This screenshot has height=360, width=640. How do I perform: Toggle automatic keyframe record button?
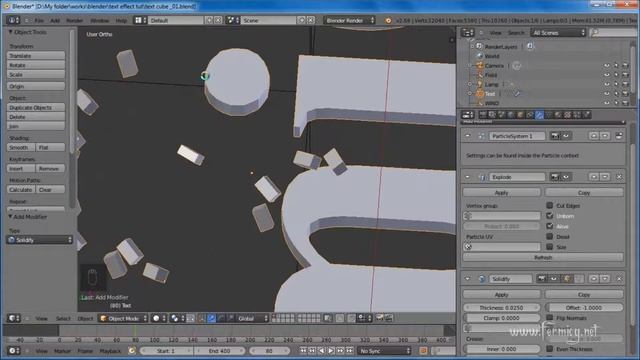[x=423, y=351]
